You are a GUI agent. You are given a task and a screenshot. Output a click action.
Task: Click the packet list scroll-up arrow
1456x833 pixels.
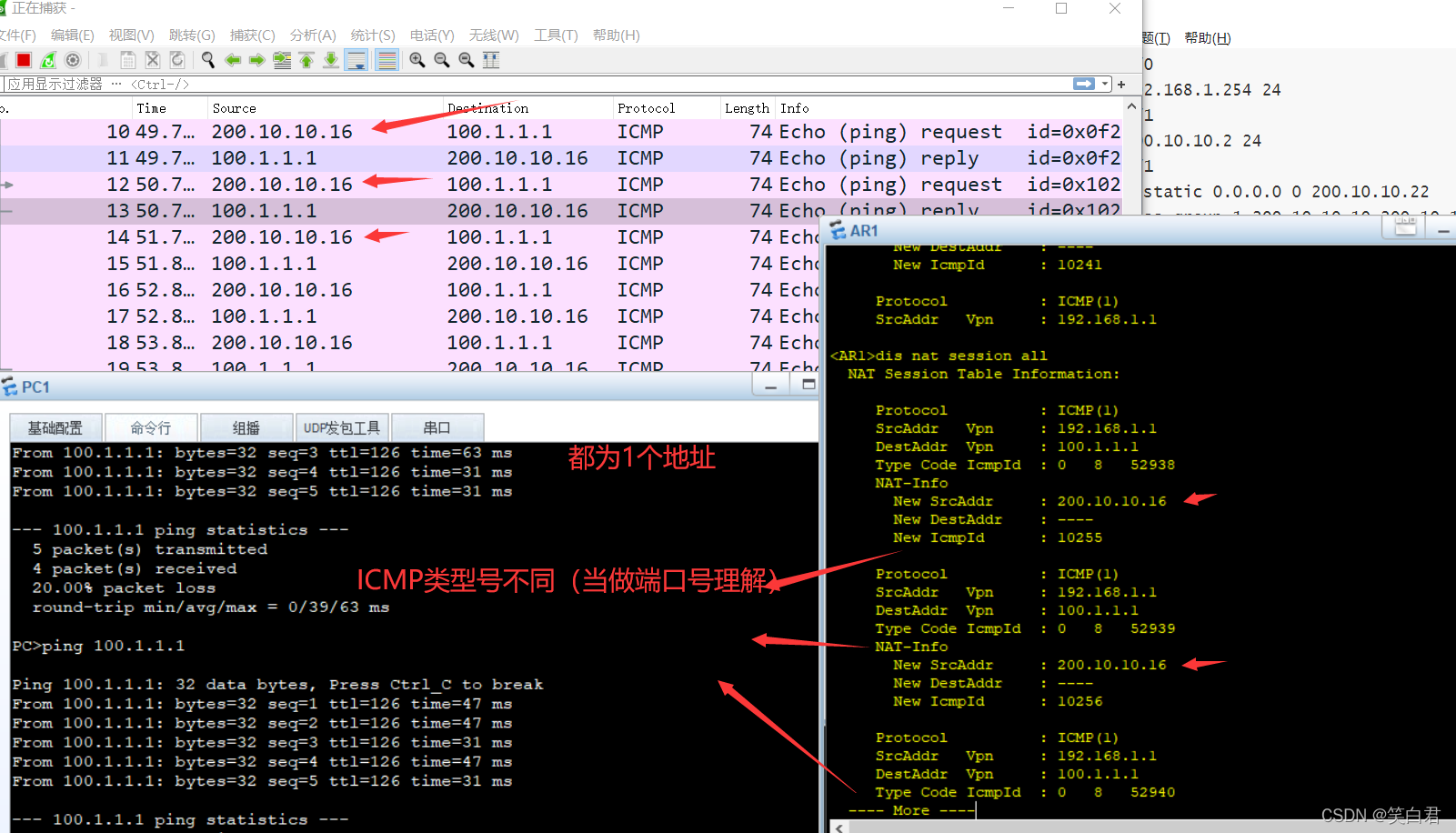pyautogui.click(x=1131, y=107)
